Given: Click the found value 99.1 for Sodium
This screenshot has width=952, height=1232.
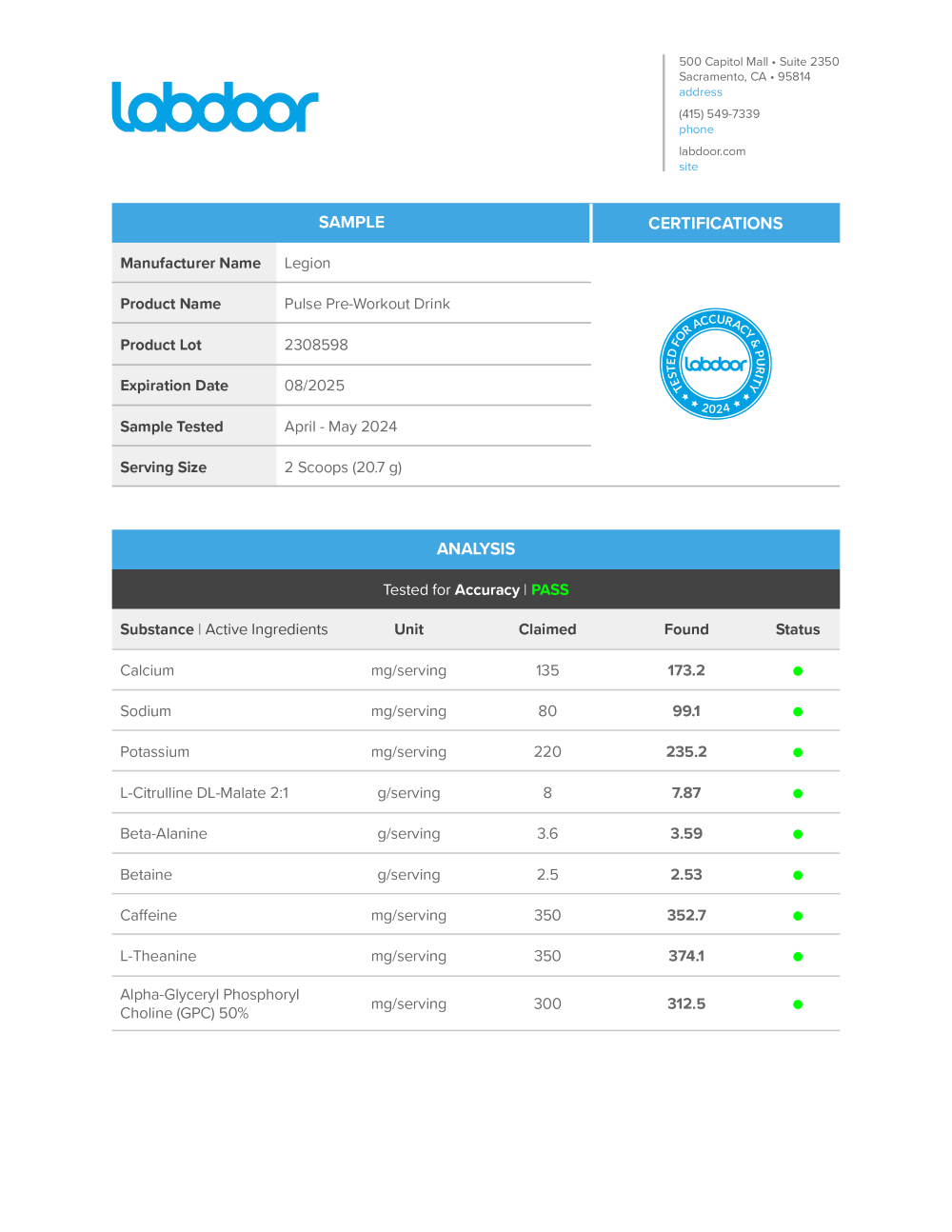Looking at the screenshot, I should (x=686, y=711).
